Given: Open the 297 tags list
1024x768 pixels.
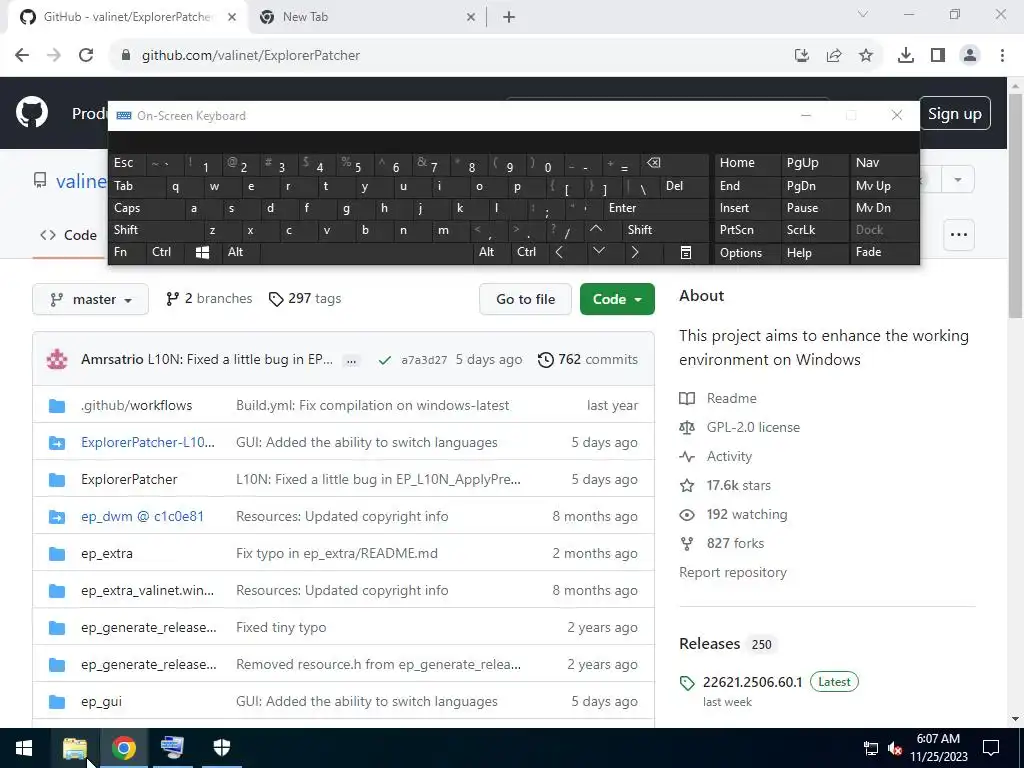Looking at the screenshot, I should (x=305, y=298).
